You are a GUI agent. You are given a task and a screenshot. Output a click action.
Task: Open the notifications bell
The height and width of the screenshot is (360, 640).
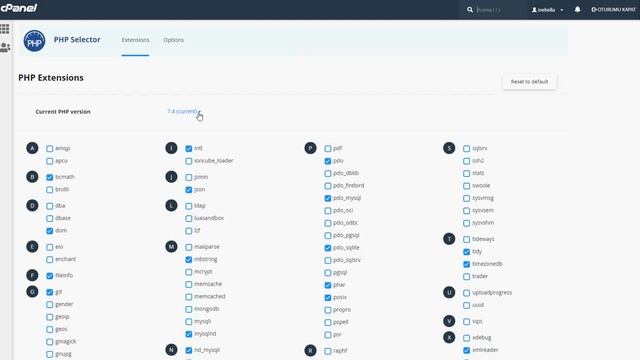tap(577, 9)
